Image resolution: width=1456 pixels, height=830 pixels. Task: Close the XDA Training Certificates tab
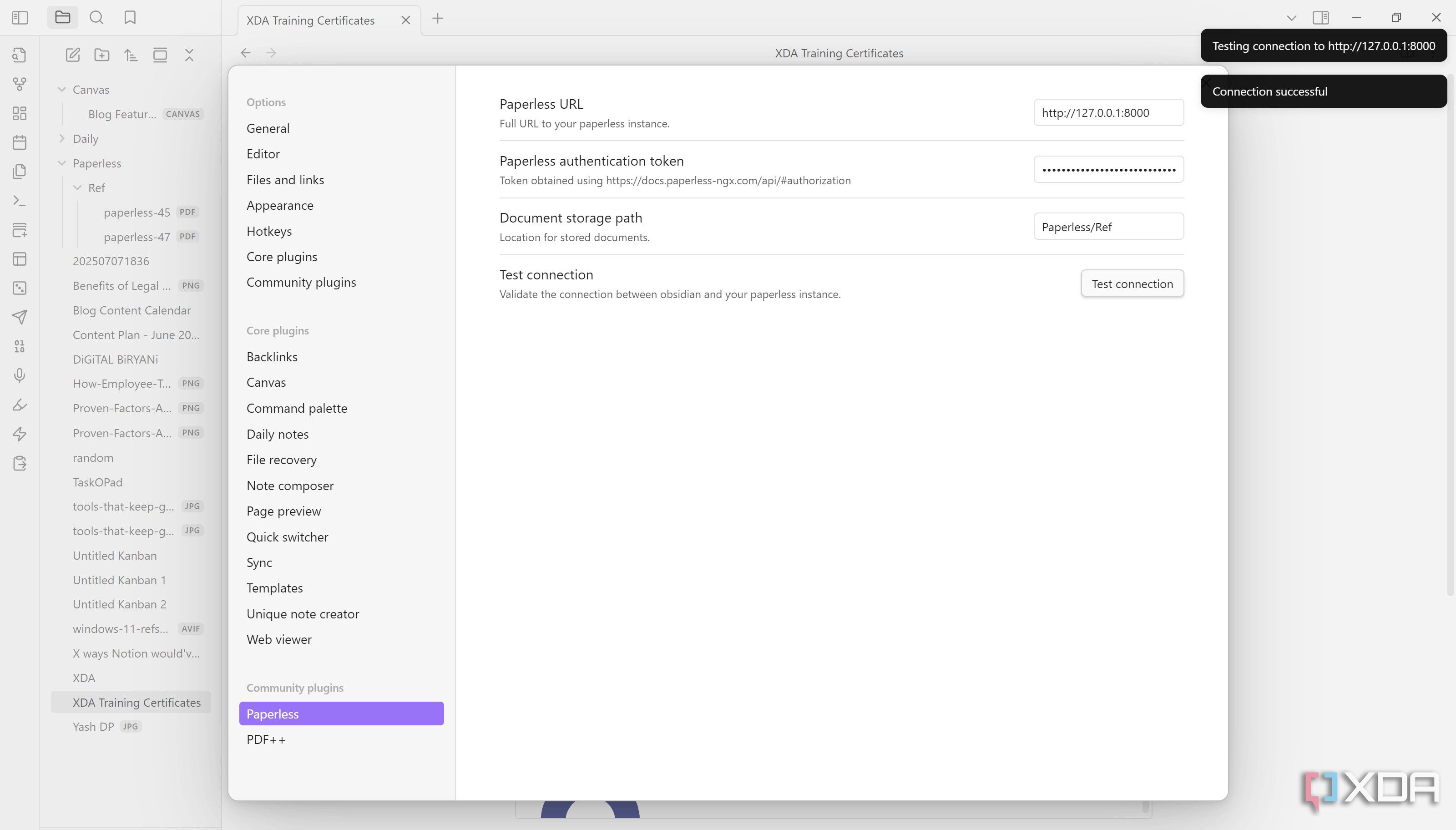[x=406, y=20]
